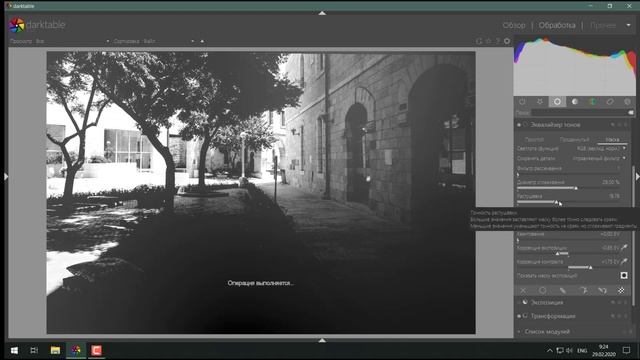640x360 pixels.
Task: Select the uniform blend circle icon
Action: [542, 290]
